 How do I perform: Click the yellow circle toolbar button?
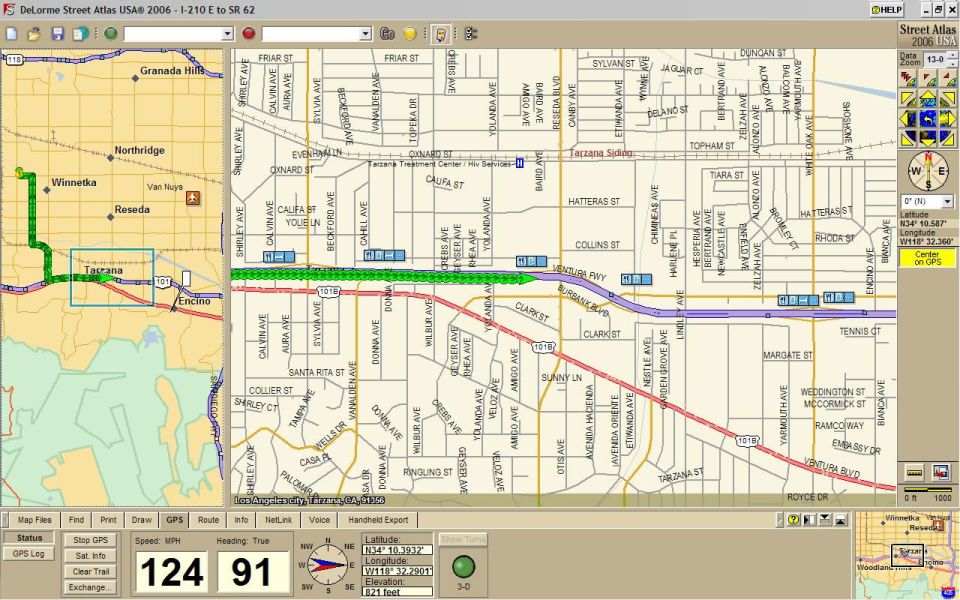coord(410,34)
